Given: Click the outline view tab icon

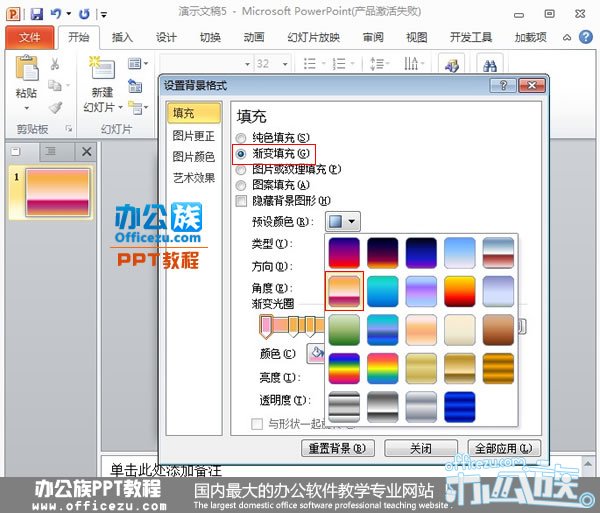Looking at the screenshot, I should click(51, 152).
